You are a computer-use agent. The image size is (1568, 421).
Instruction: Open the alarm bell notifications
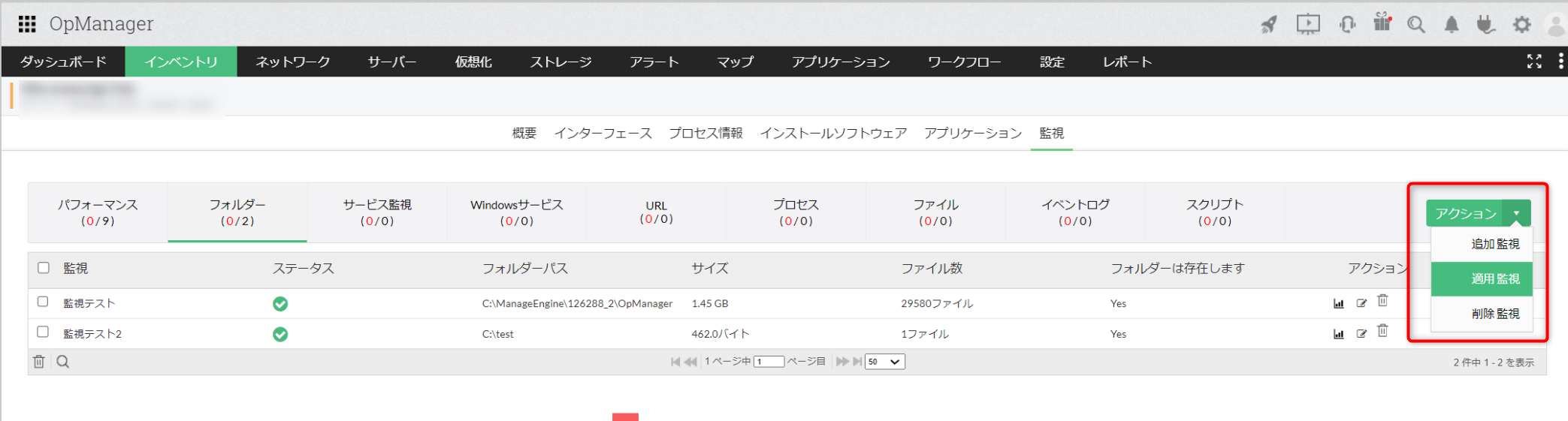pyautogui.click(x=1452, y=25)
